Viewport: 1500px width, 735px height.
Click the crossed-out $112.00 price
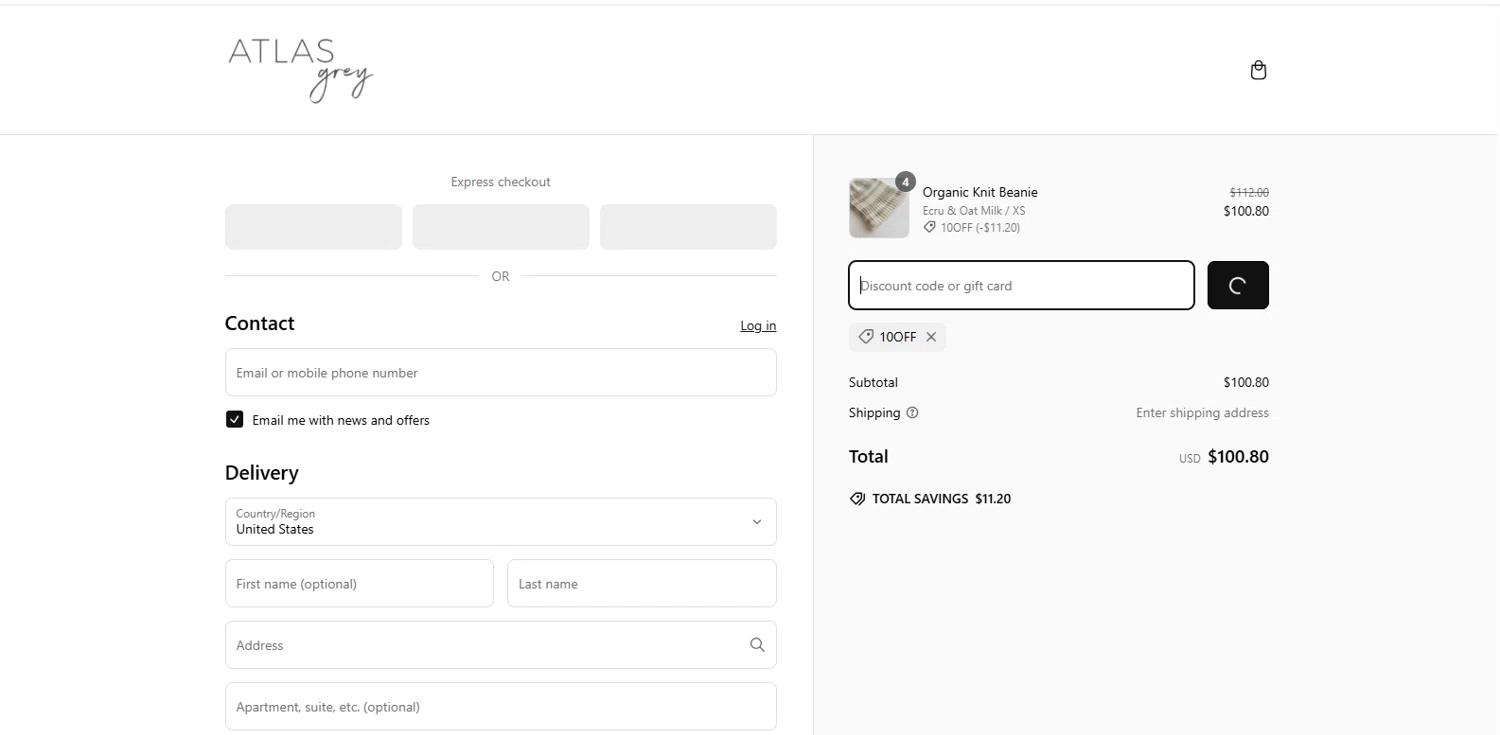point(1249,192)
